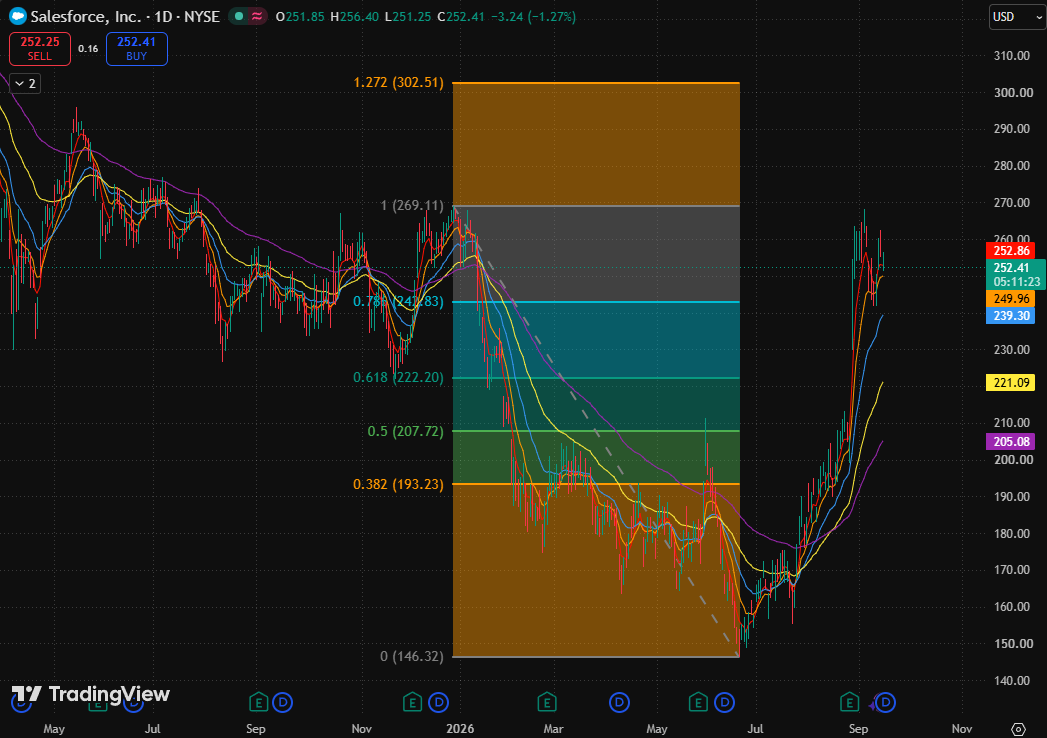Select the 0 (146.32) Fibonacci level label
Image resolution: width=1047 pixels, height=738 pixels.
click(412, 657)
